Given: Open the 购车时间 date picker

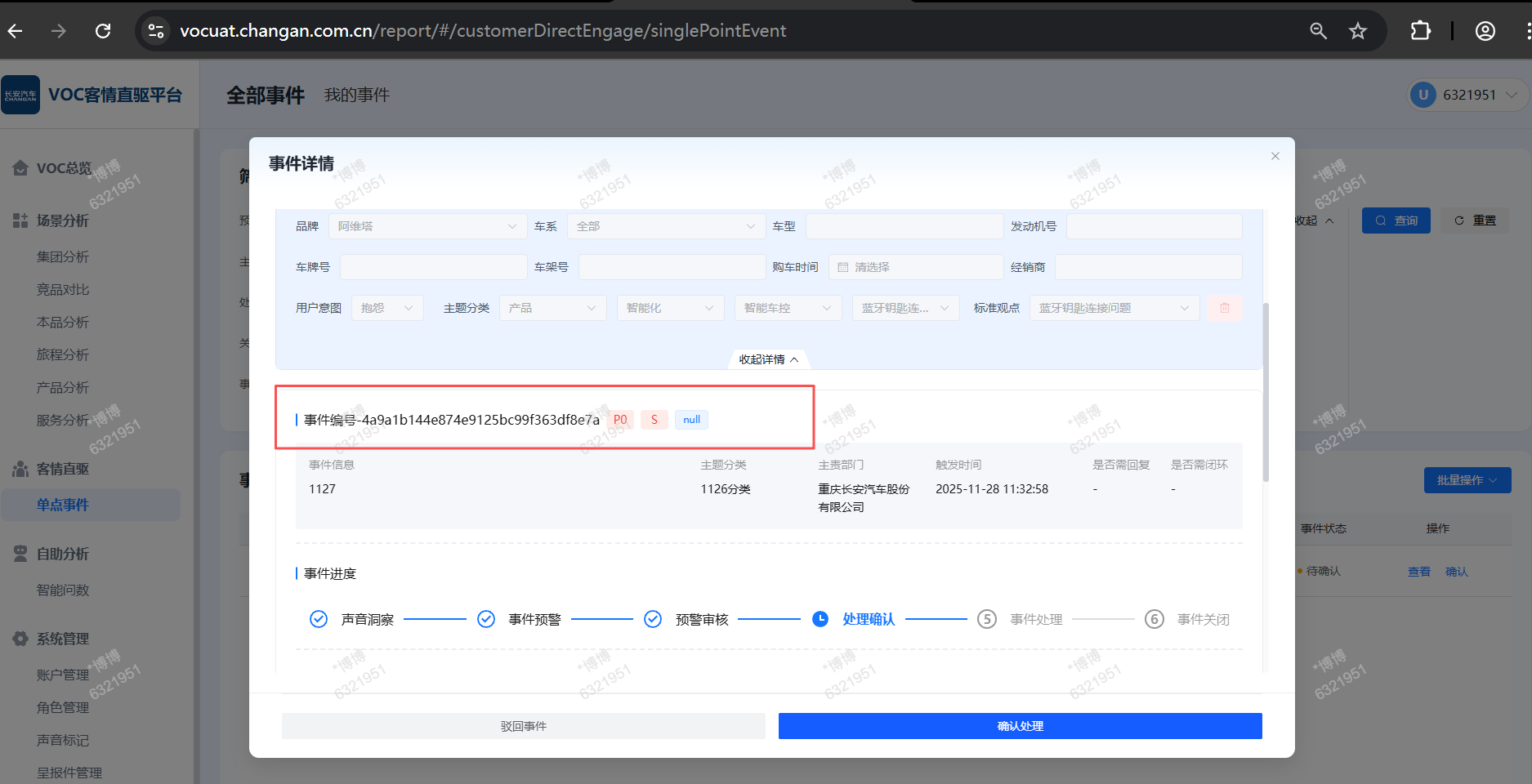Looking at the screenshot, I should pos(916,267).
